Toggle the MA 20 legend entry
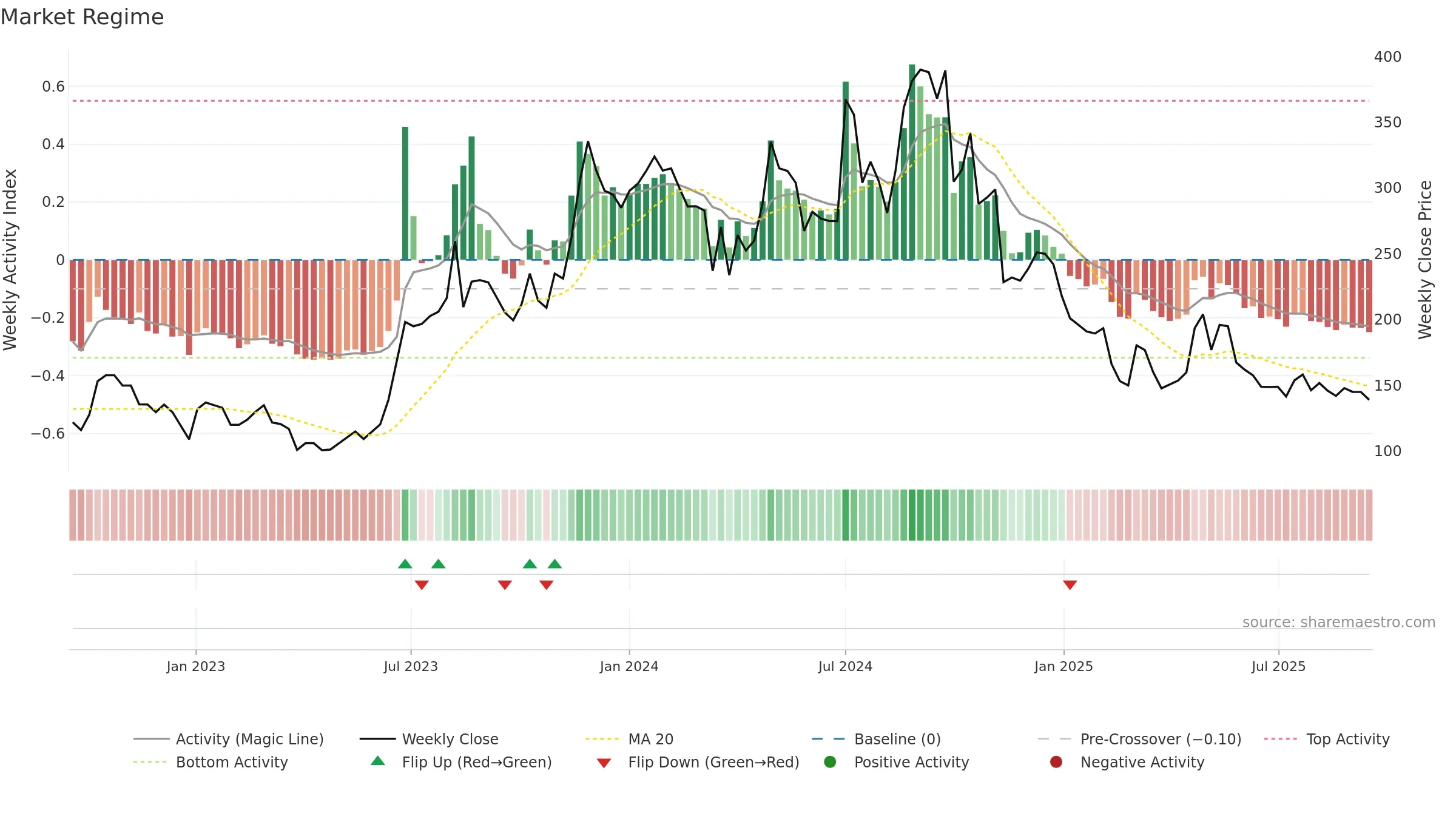The image size is (1456, 819). click(x=629, y=739)
